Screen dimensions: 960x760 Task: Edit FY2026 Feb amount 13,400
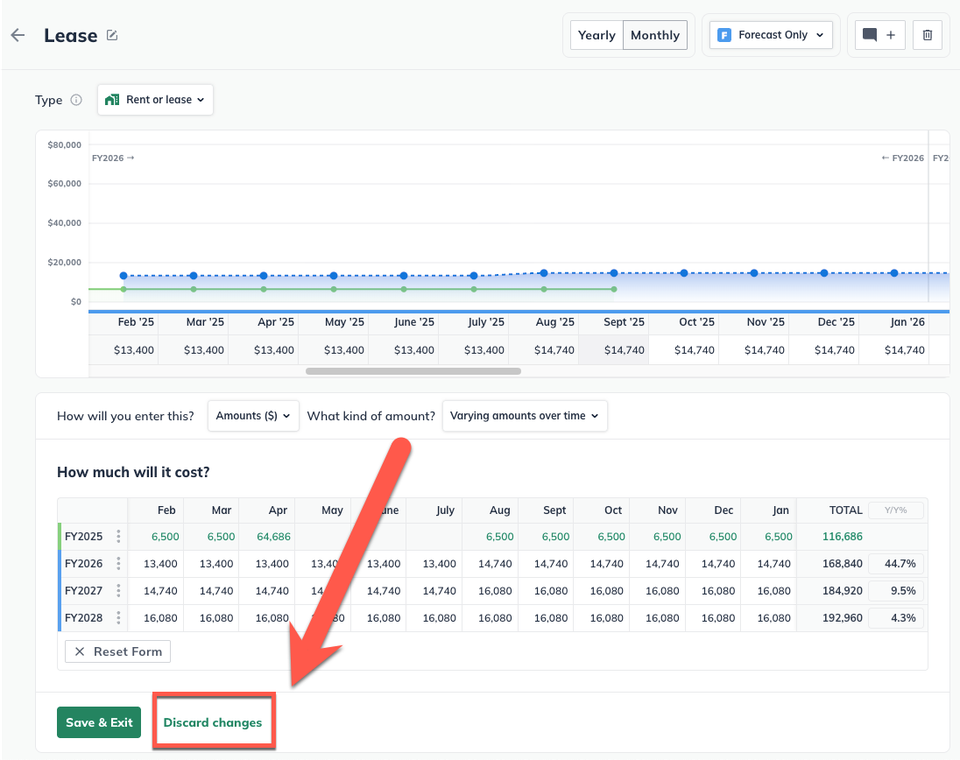156,563
